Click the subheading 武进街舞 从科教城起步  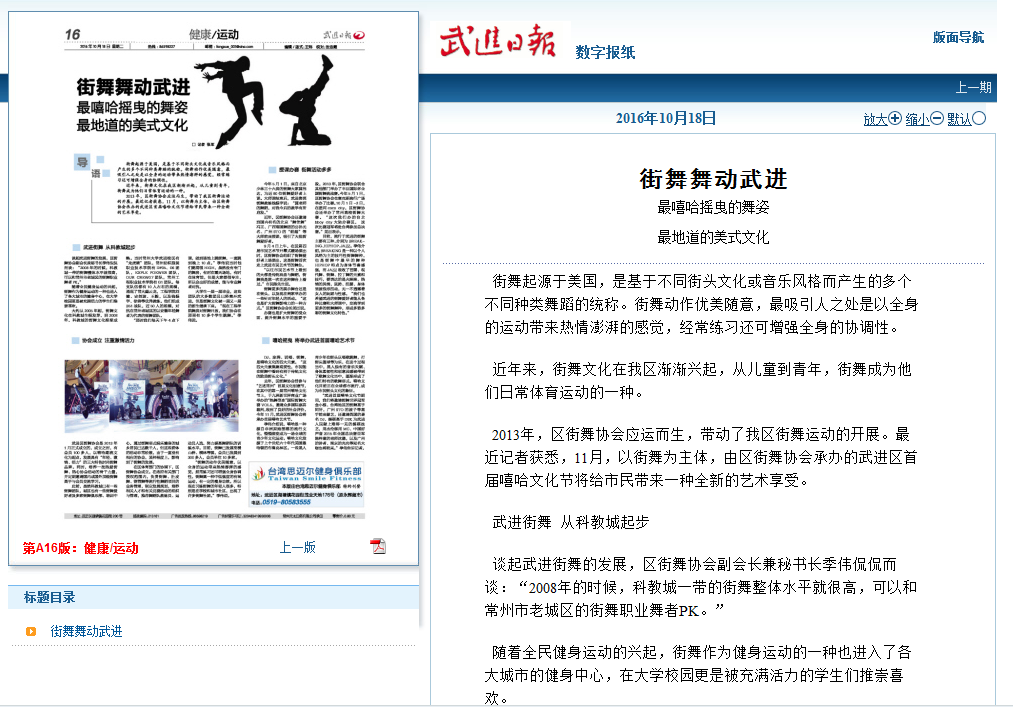570,522
